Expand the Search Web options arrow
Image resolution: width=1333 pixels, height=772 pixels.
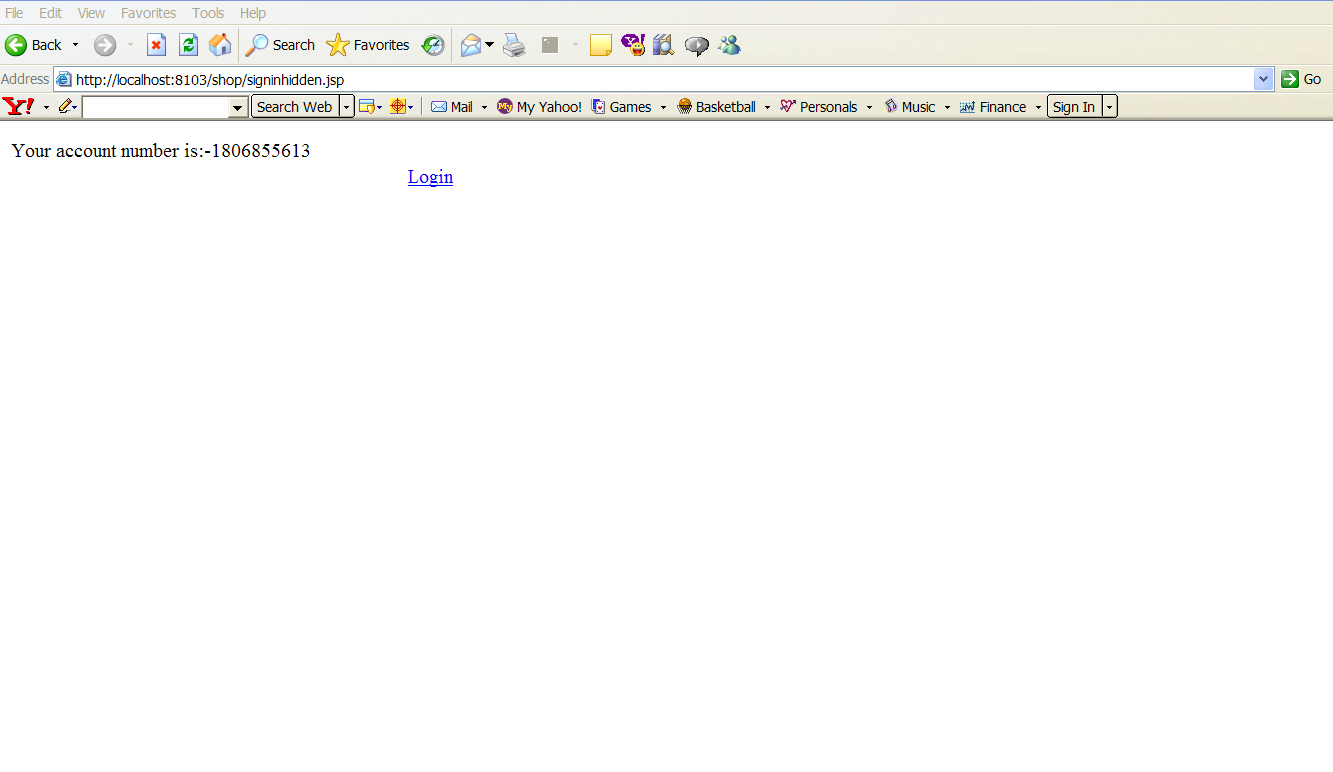point(346,107)
